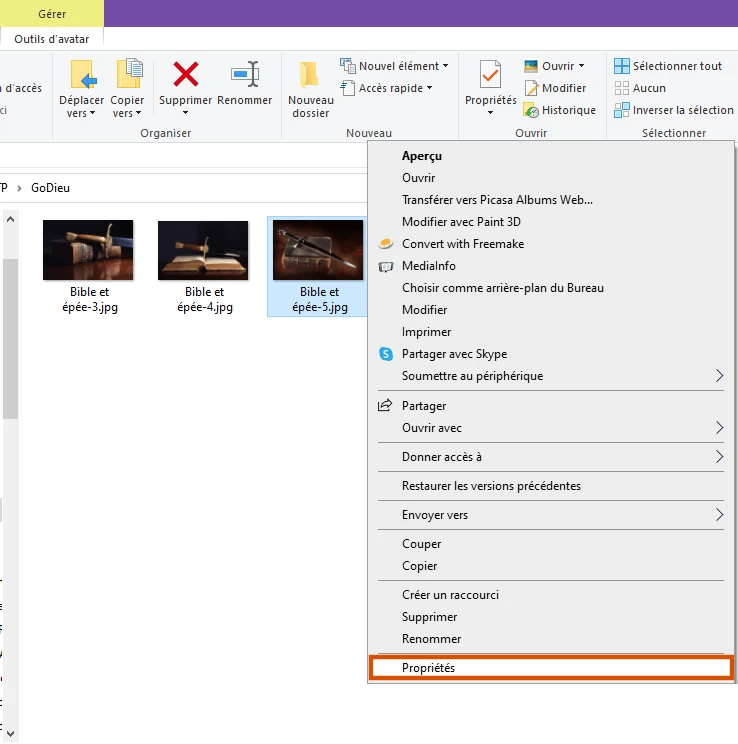Expand the Copier vers dropdown
738x744 pixels.
[x=127, y=108]
